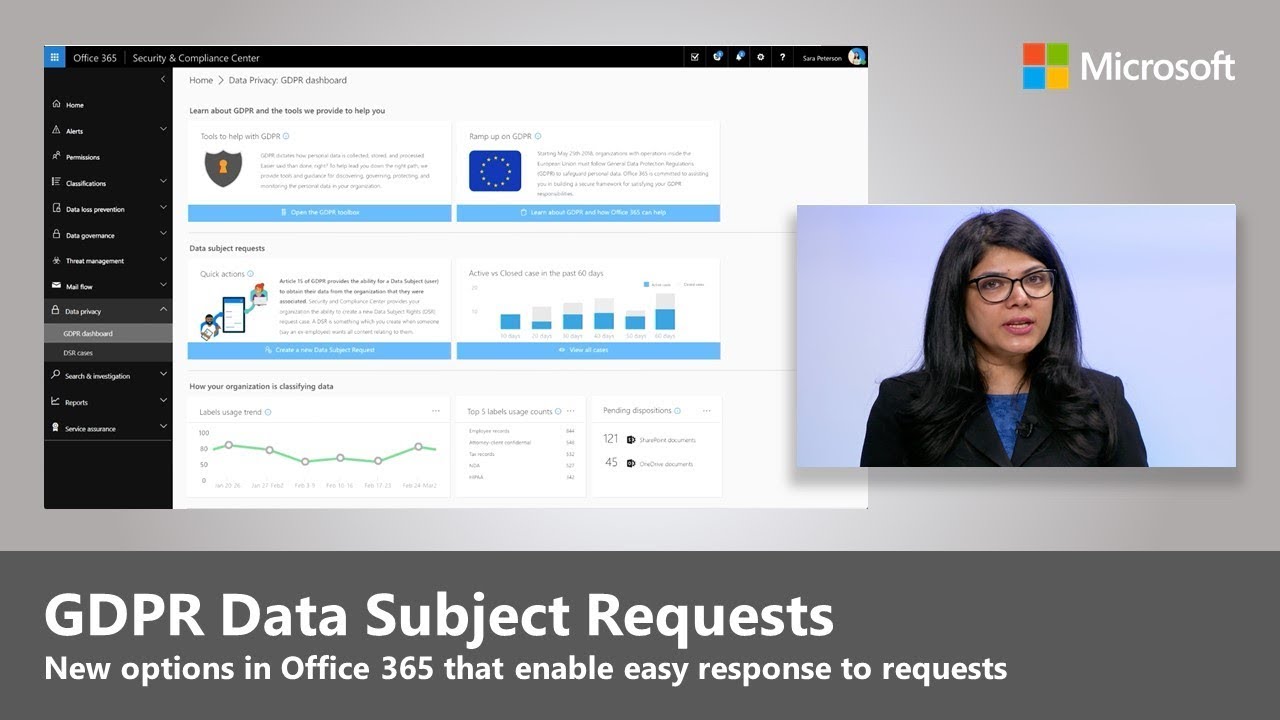The width and height of the screenshot is (1280, 720).
Task: Open the help question mark icon
Action: pyautogui.click(x=782, y=57)
